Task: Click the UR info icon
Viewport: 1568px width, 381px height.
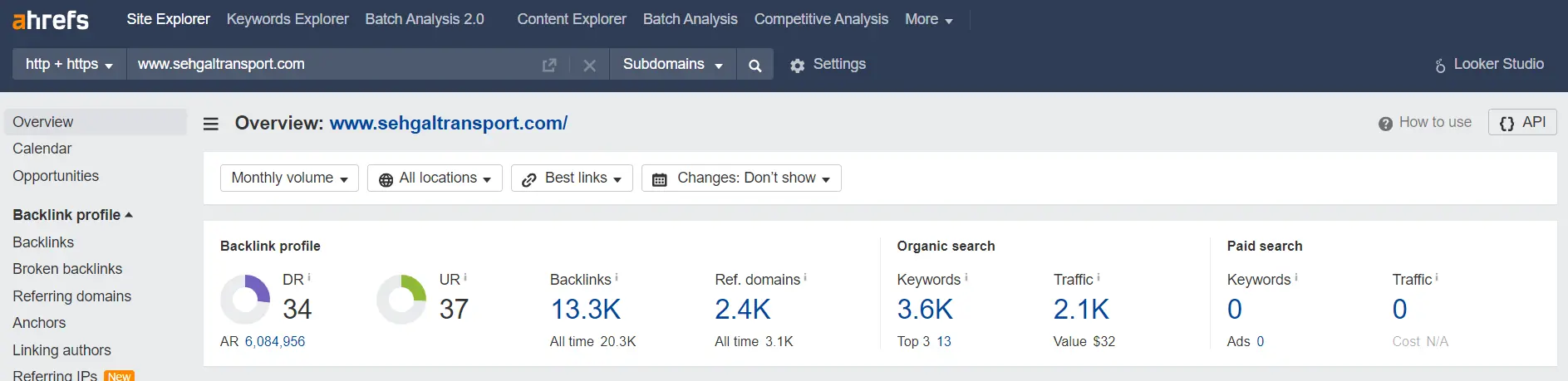Action: [465, 277]
